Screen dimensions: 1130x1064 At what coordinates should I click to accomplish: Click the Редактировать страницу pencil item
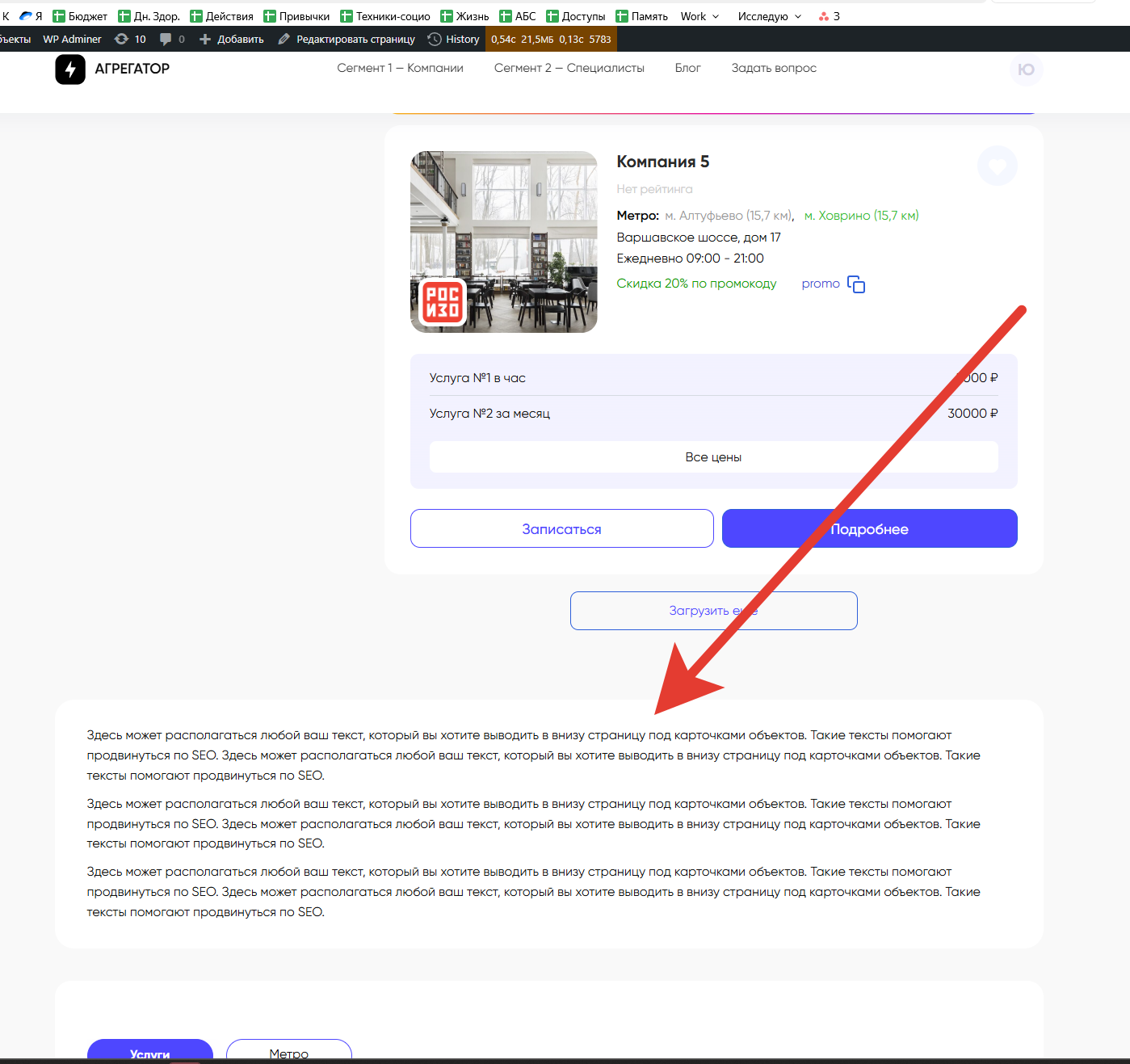[x=347, y=39]
